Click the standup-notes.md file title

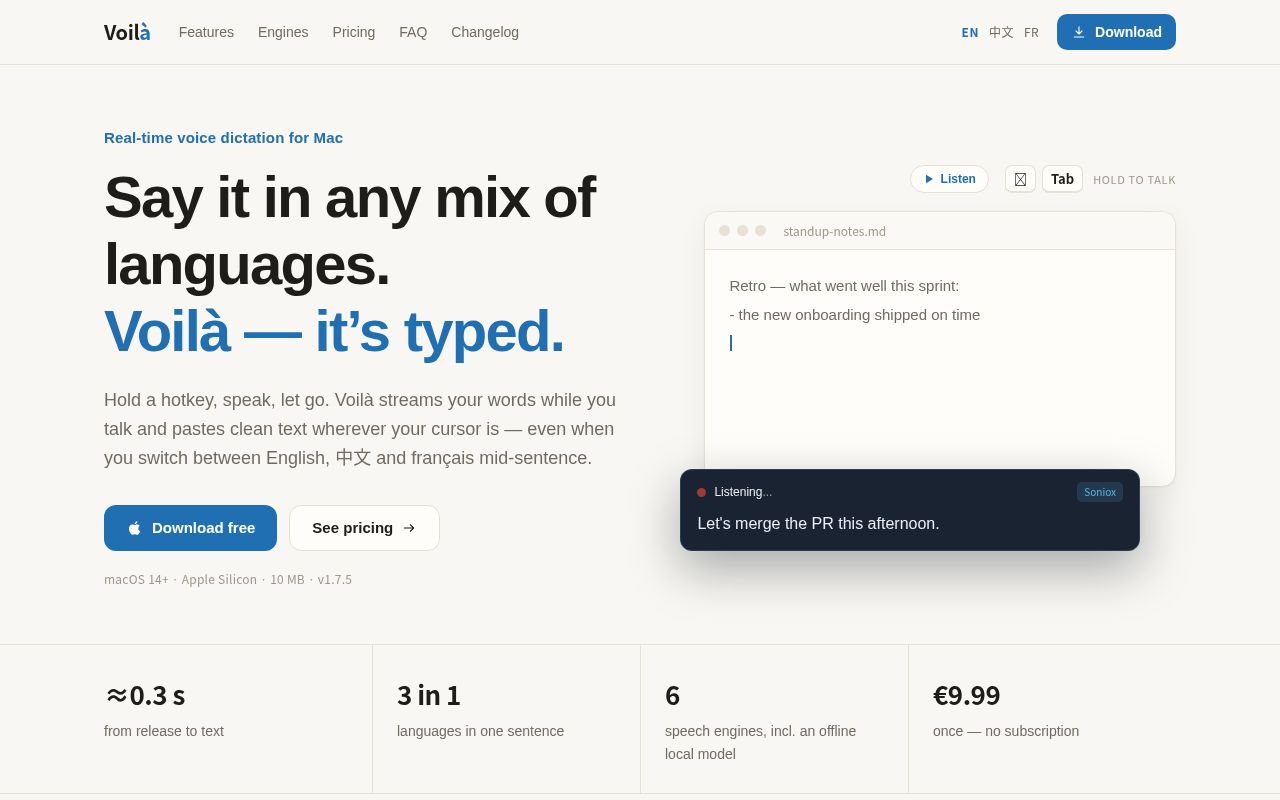coord(834,232)
